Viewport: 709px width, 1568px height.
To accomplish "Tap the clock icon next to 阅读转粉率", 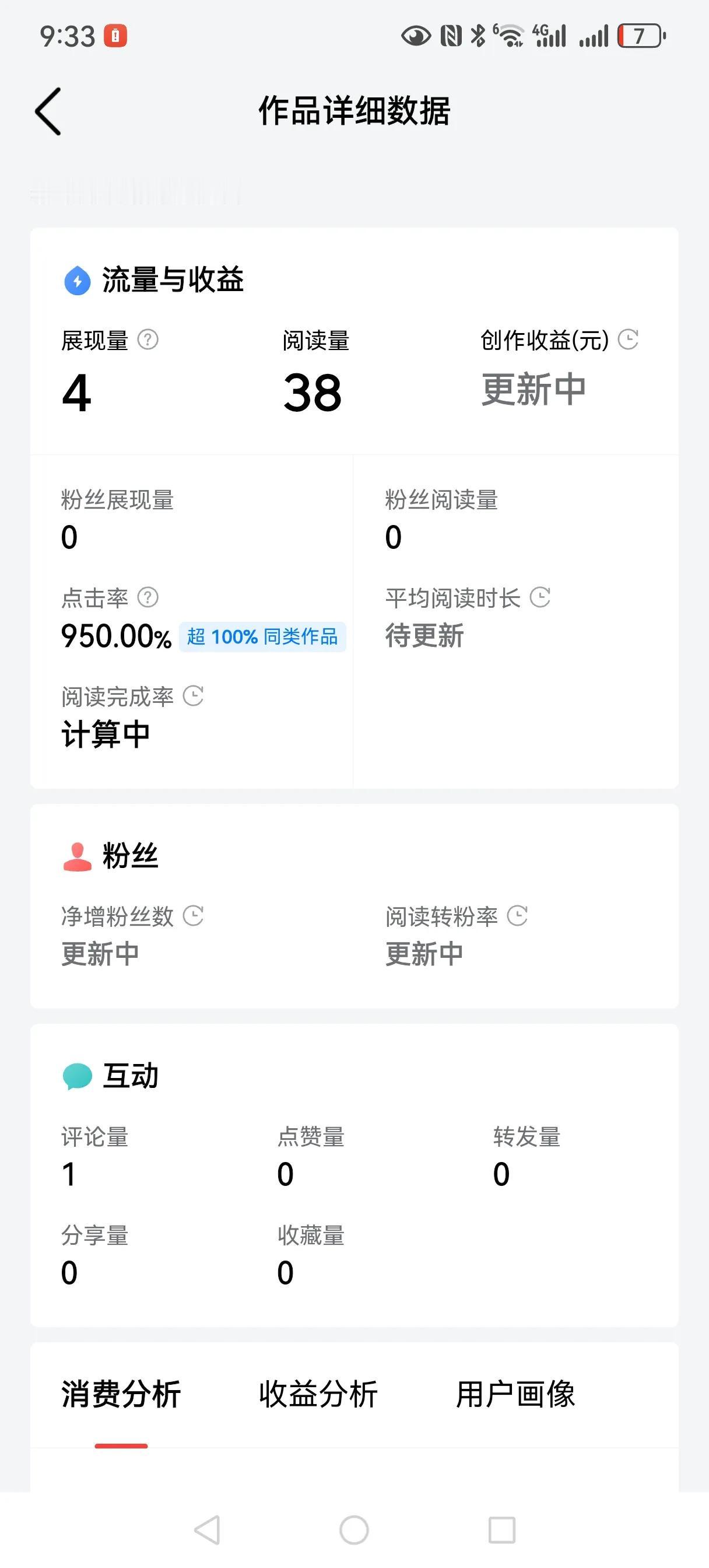I will tap(517, 915).
